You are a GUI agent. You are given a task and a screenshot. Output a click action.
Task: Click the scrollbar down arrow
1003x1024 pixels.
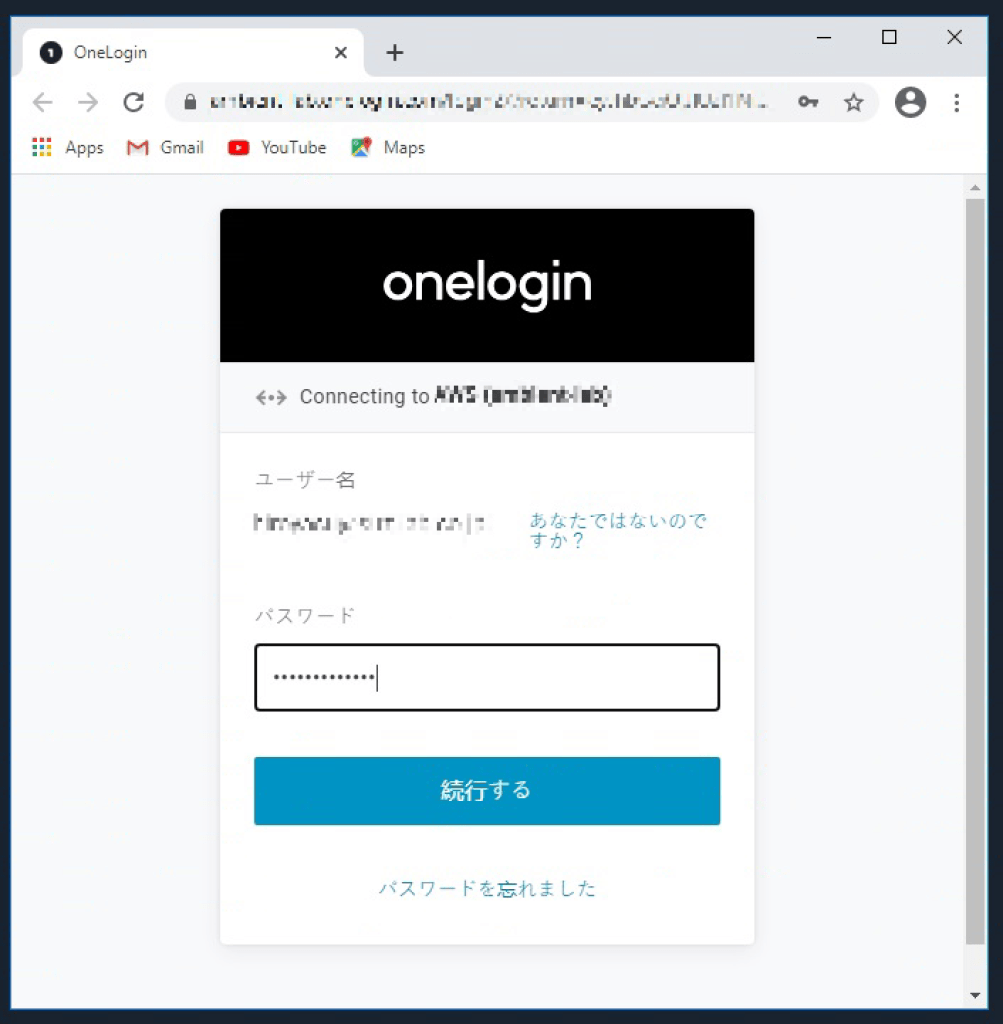(975, 995)
